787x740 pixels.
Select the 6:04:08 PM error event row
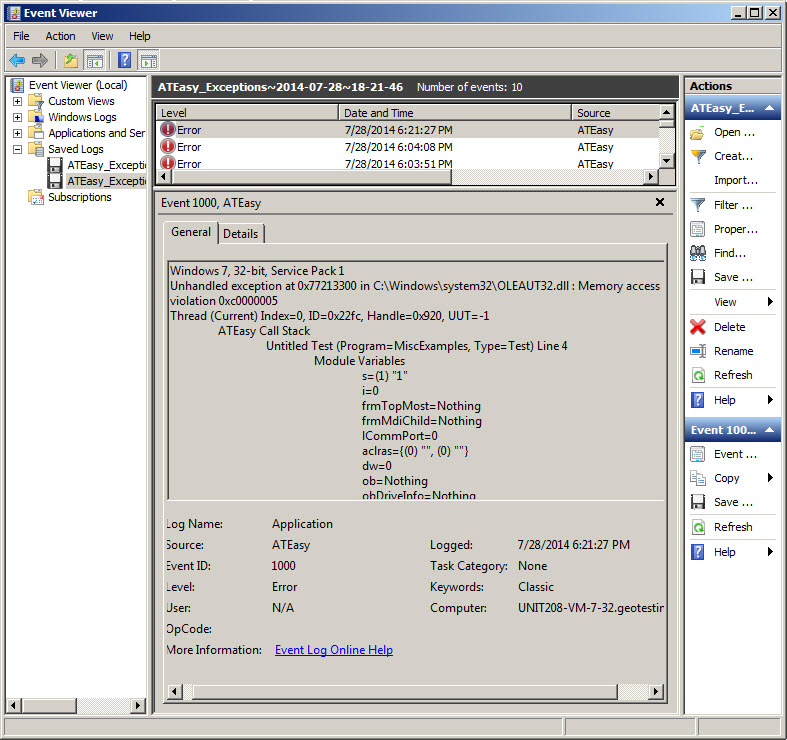tap(400, 147)
